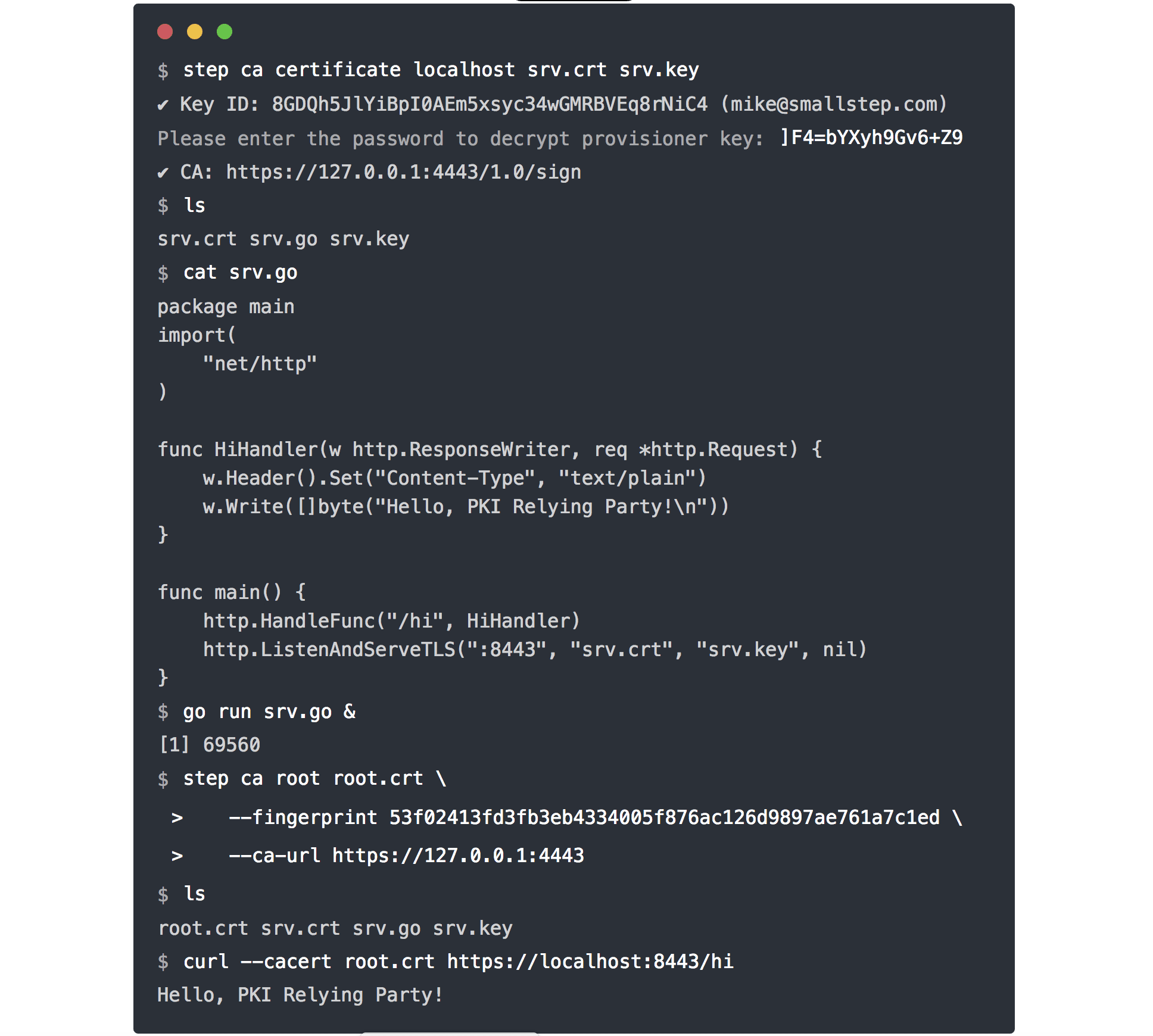Click the https://127.0.0.1:4443/1.0/sign URL
1153x1036 pixels.
[404, 172]
